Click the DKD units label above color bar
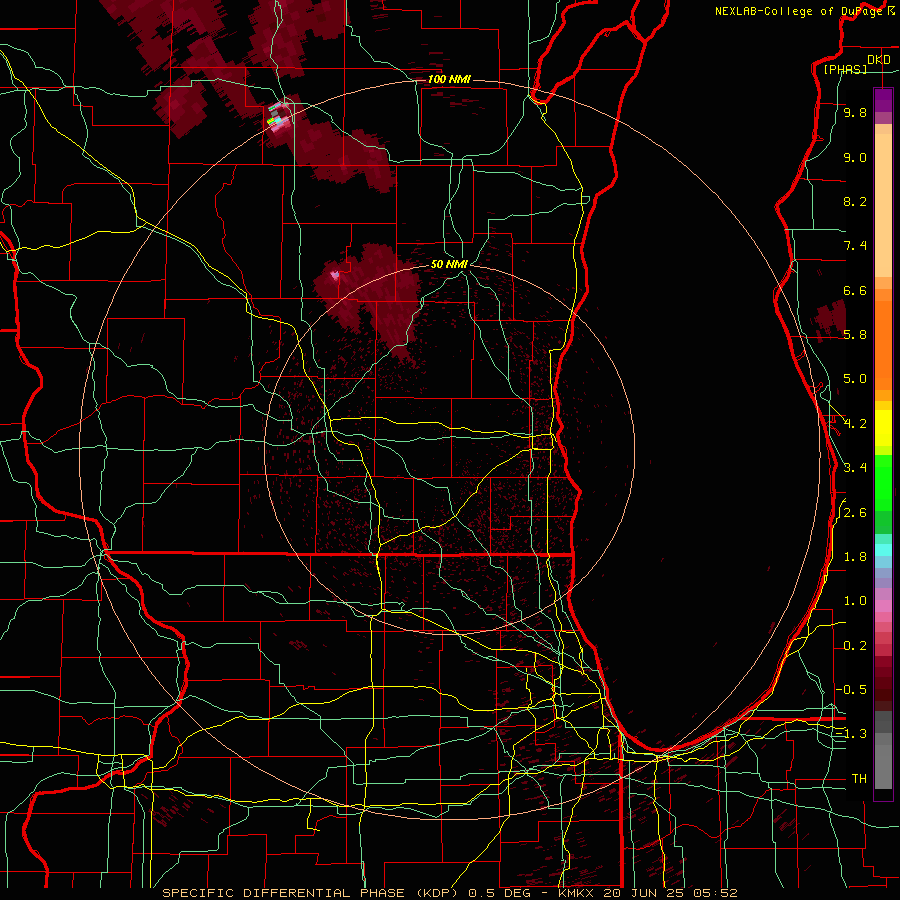Screen dimensions: 900x900 (879, 60)
